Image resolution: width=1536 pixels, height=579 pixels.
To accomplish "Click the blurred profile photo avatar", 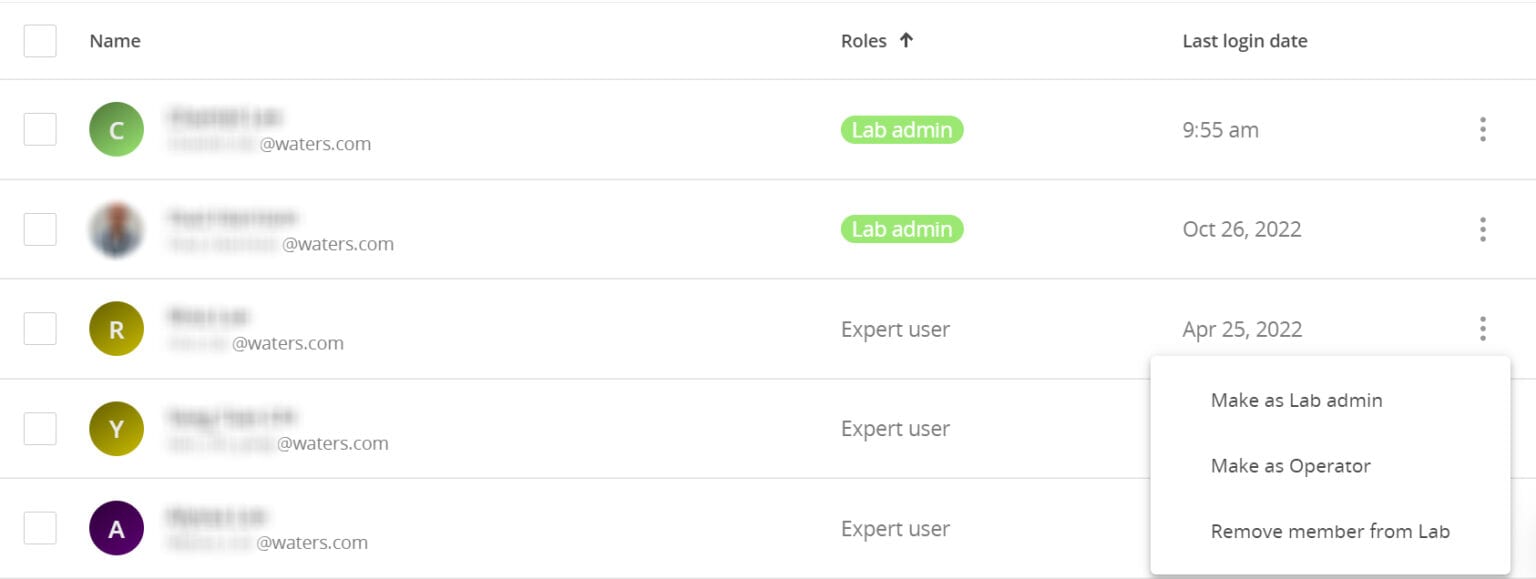I will tap(116, 230).
